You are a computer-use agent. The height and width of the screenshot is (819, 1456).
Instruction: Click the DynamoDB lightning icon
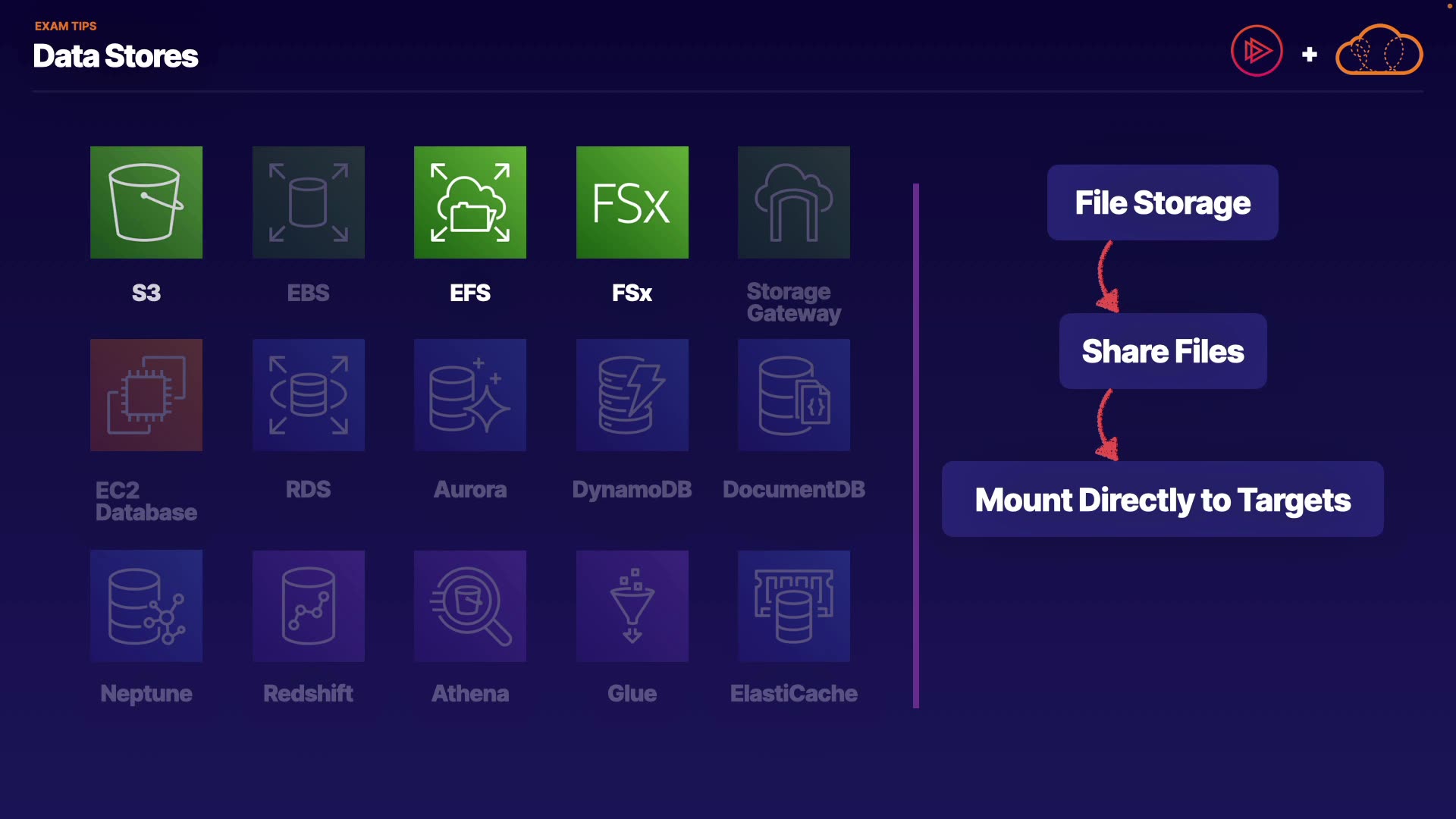point(632,395)
